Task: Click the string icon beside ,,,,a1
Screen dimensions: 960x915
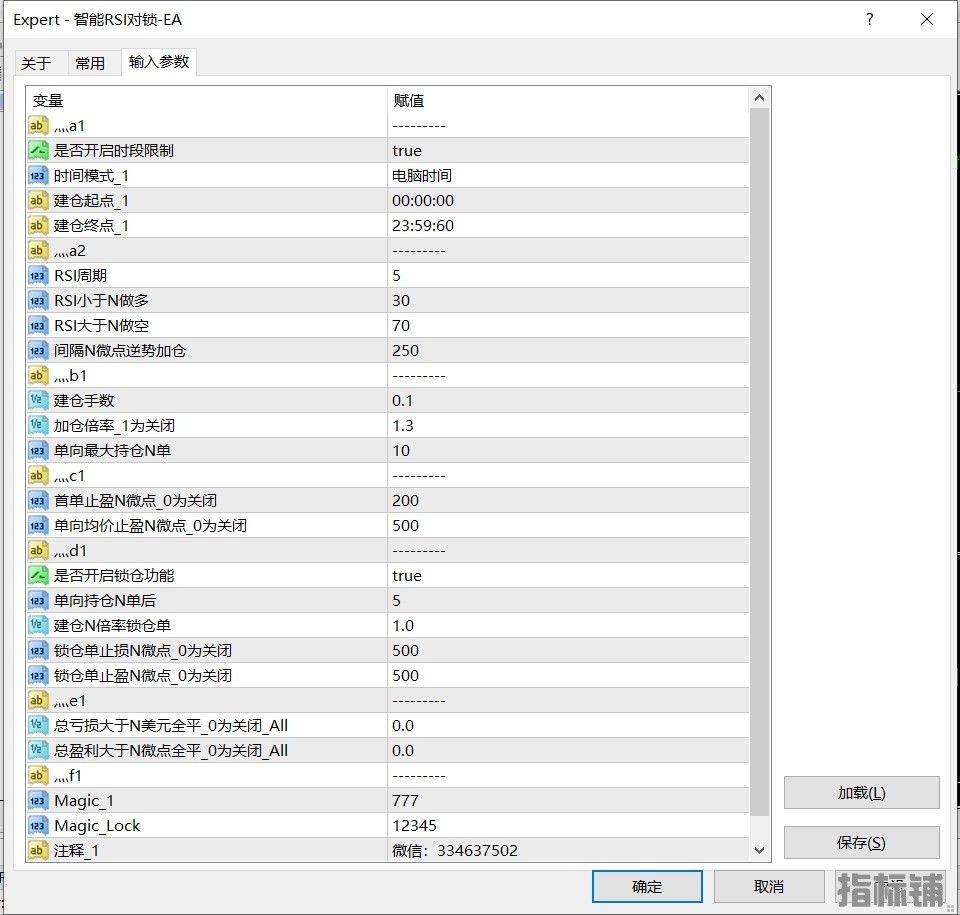Action: pyautogui.click(x=38, y=126)
